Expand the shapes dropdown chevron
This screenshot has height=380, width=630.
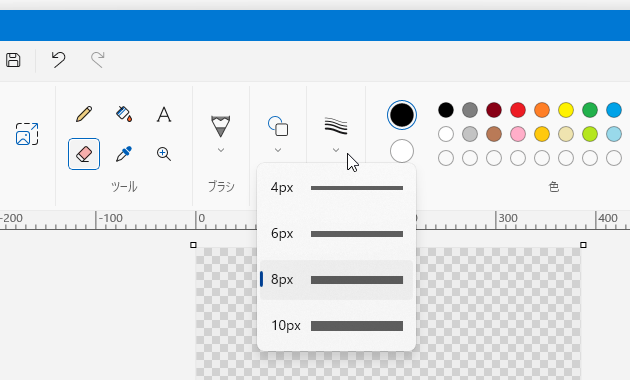click(278, 150)
